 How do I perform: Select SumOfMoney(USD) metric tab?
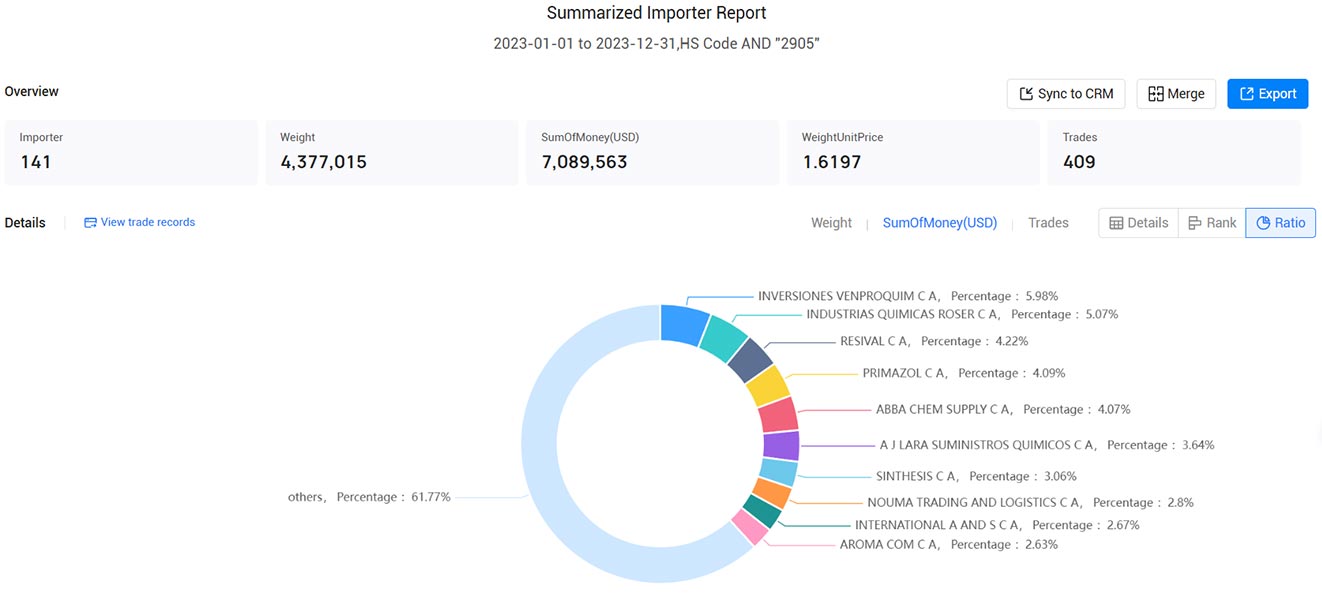939,223
